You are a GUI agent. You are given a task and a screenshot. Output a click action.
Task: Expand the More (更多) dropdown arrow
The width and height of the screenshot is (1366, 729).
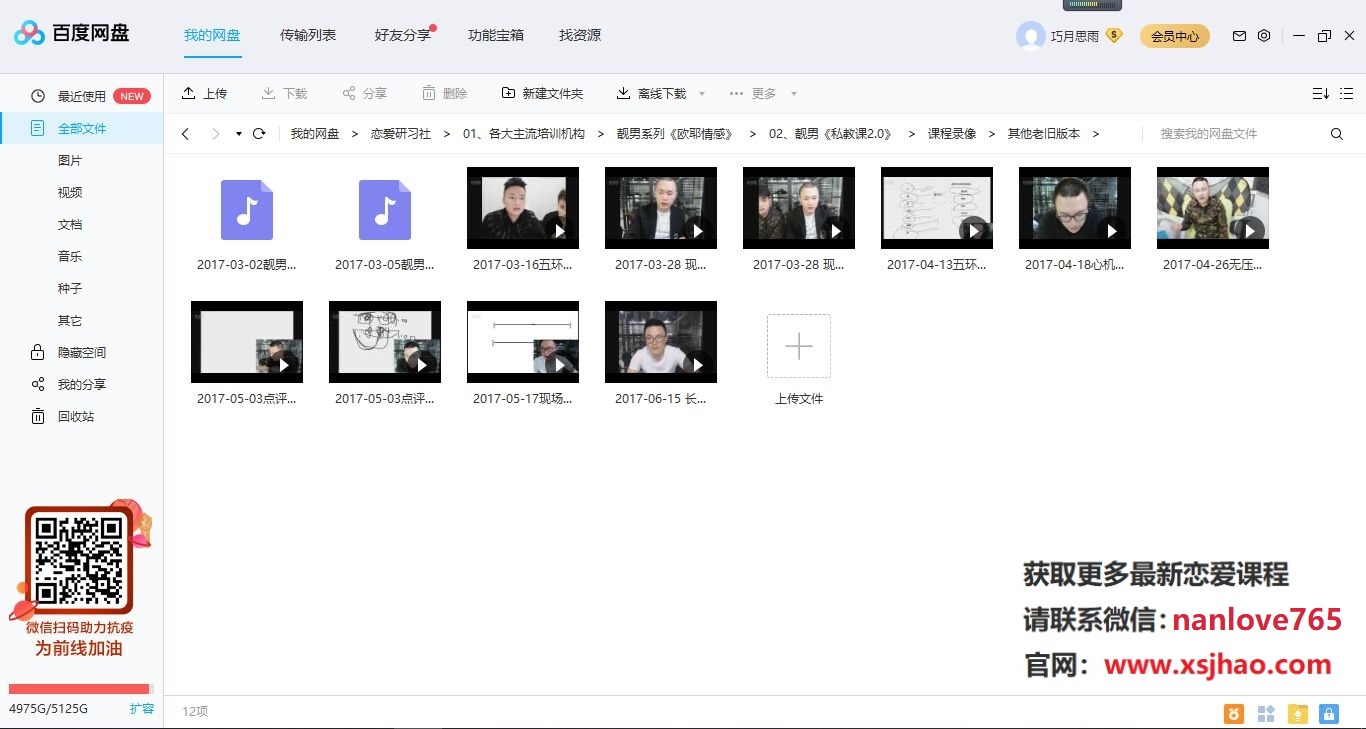[793, 94]
